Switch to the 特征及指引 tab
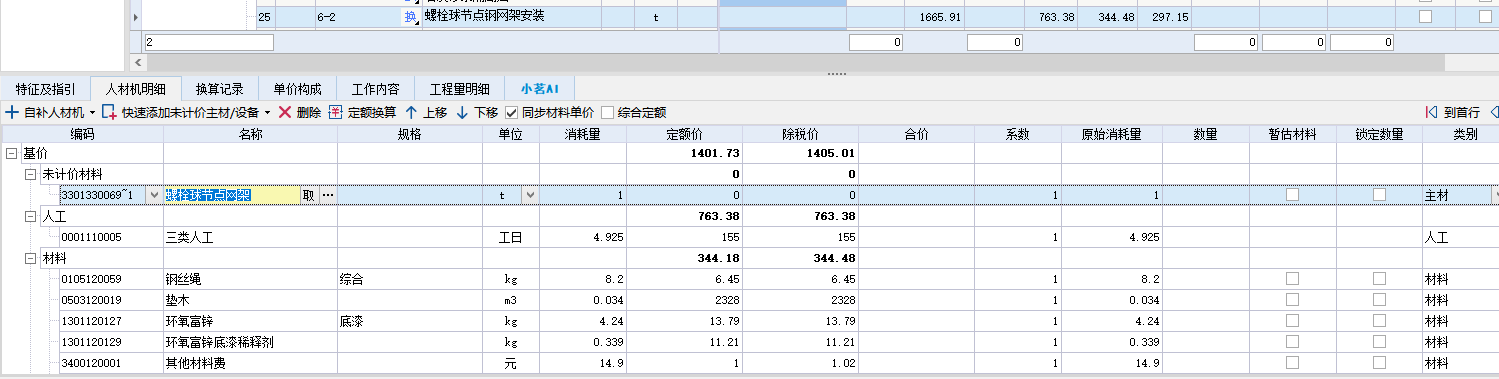The image size is (1499, 379). tap(45, 88)
